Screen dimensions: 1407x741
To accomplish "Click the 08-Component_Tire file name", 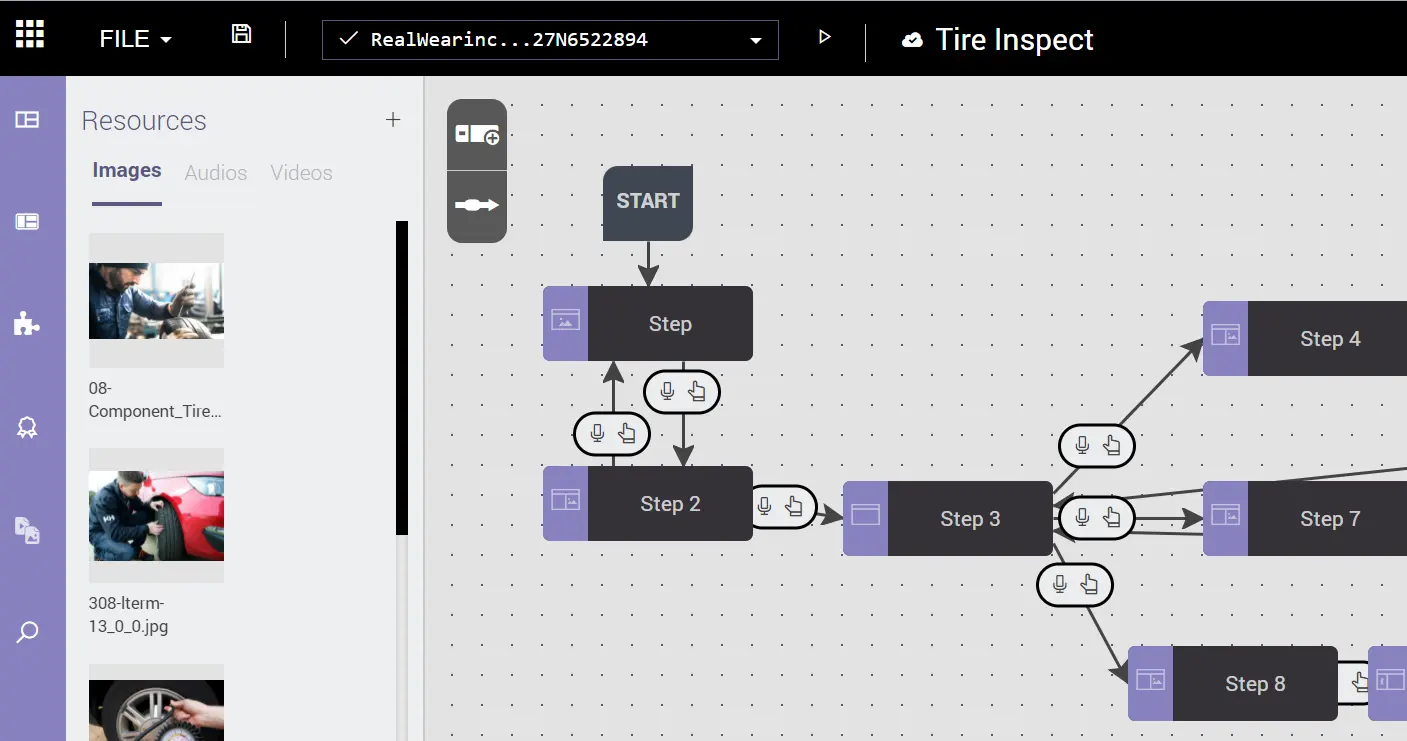I will coord(155,399).
